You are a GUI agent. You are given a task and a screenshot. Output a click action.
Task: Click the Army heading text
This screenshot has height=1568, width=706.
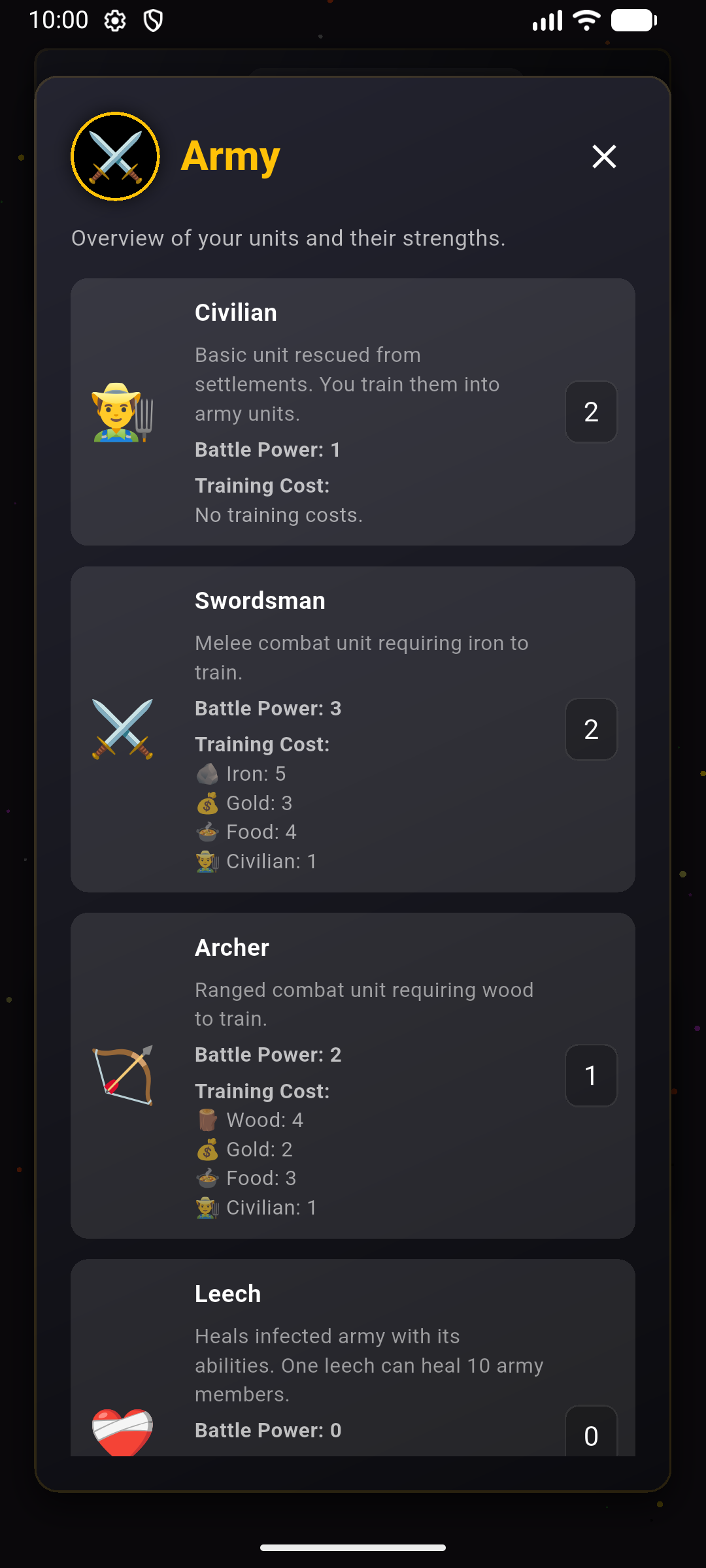tap(231, 157)
